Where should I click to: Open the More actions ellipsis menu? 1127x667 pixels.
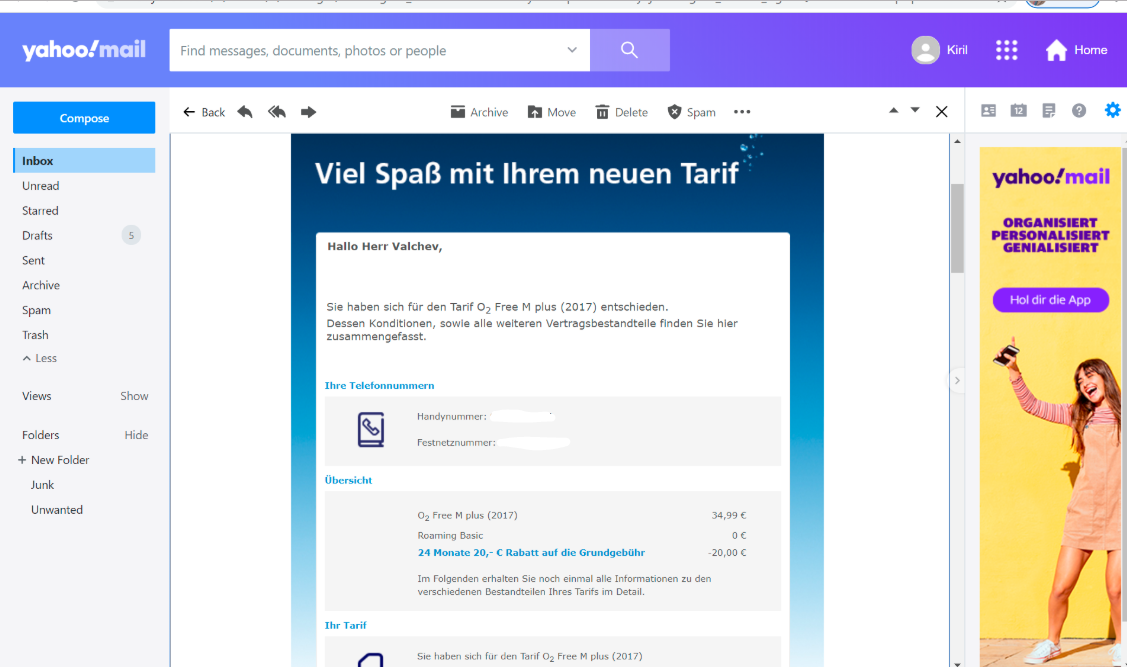click(x=742, y=112)
